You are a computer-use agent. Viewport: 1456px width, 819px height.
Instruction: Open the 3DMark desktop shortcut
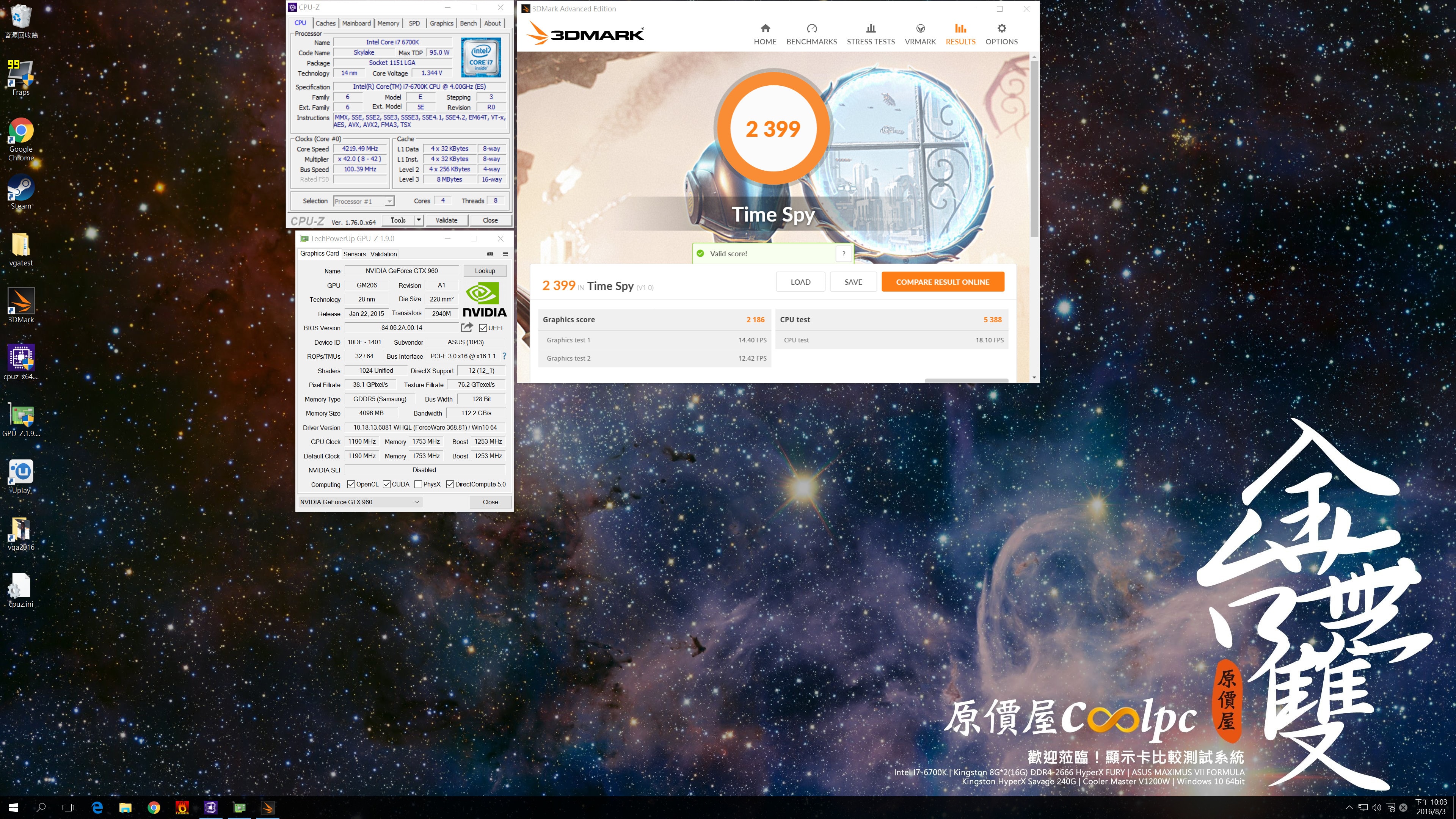[x=21, y=306]
